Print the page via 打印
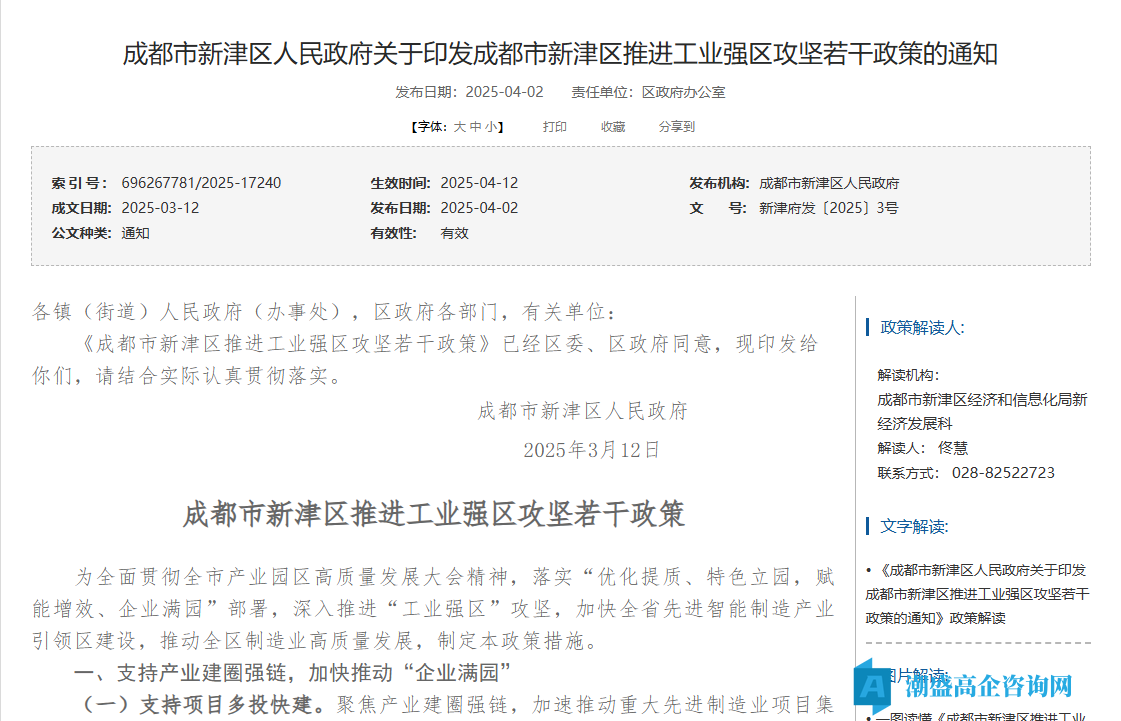1121x721 pixels. coord(554,127)
